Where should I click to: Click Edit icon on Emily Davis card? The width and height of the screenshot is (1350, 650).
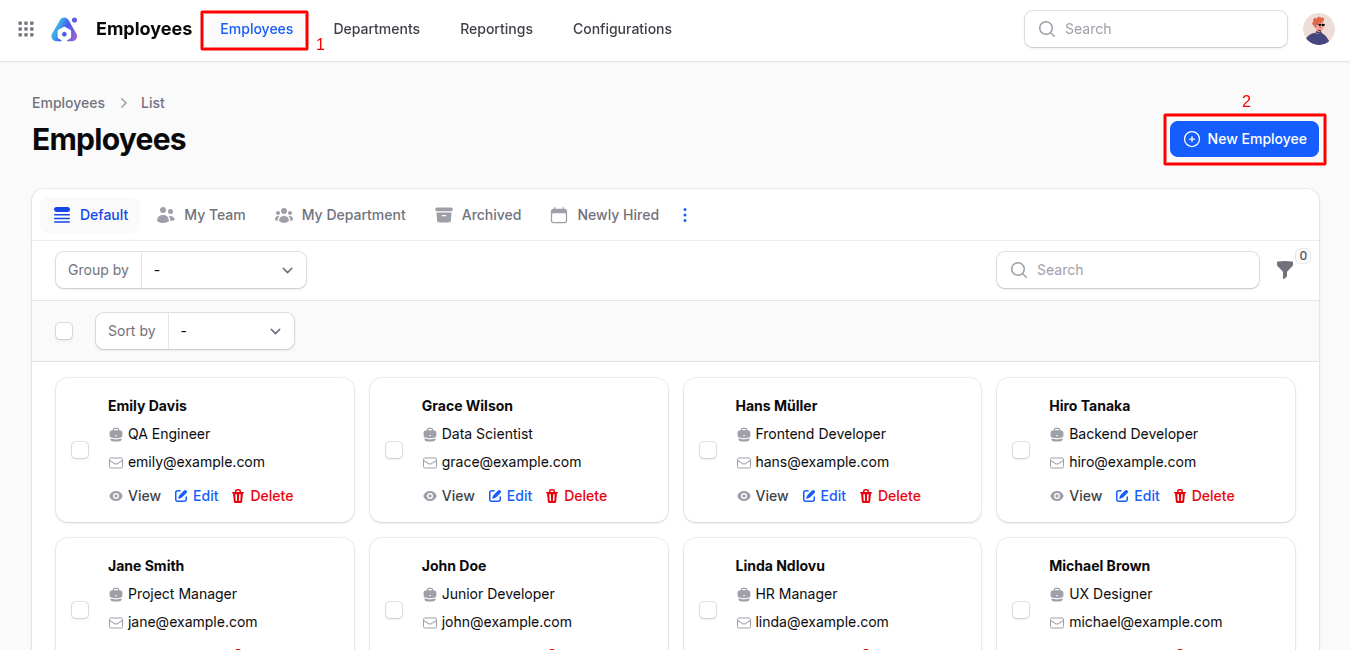(x=182, y=496)
